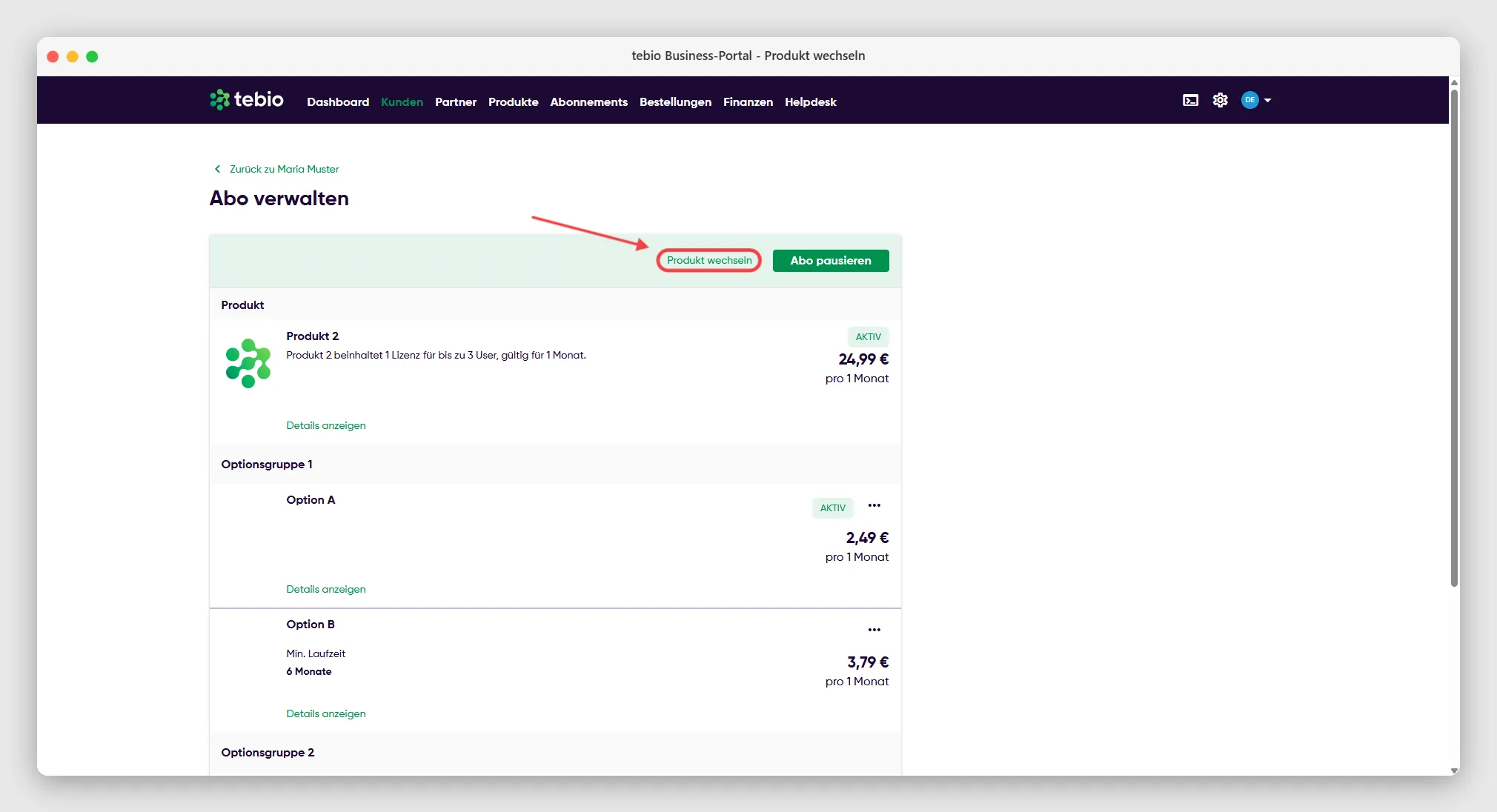Open the Partner menu item
This screenshot has width=1497, height=812.
456,101
